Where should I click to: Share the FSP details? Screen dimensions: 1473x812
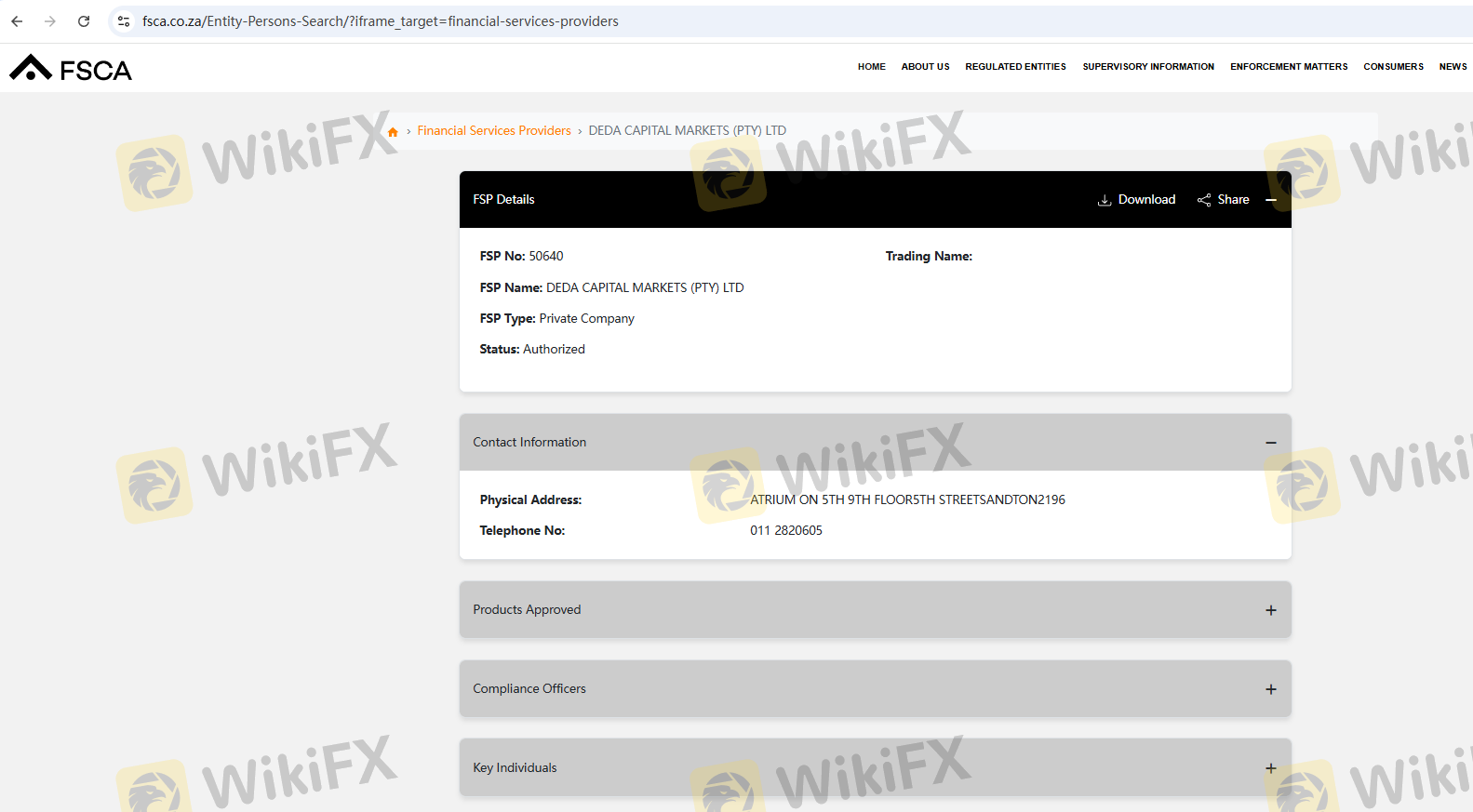(x=1223, y=200)
